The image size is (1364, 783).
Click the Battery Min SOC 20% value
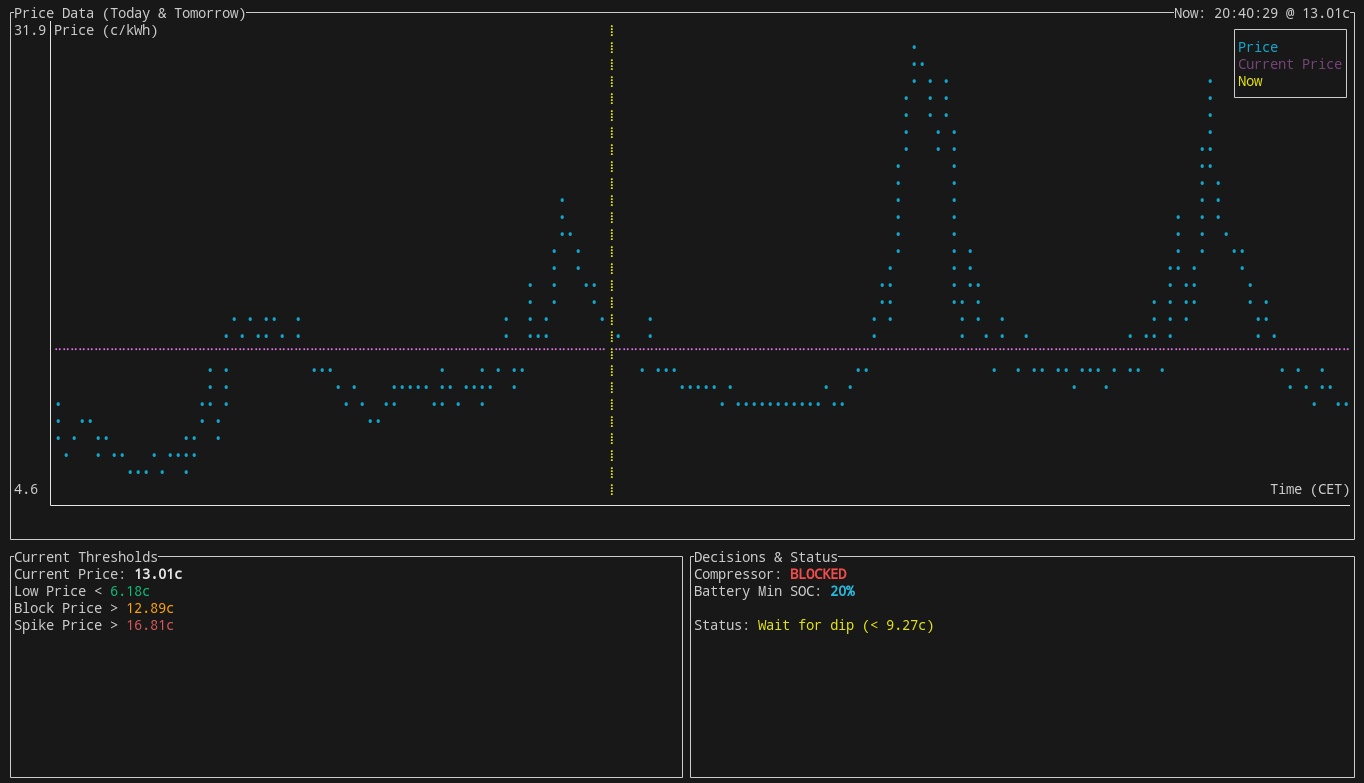[842, 591]
